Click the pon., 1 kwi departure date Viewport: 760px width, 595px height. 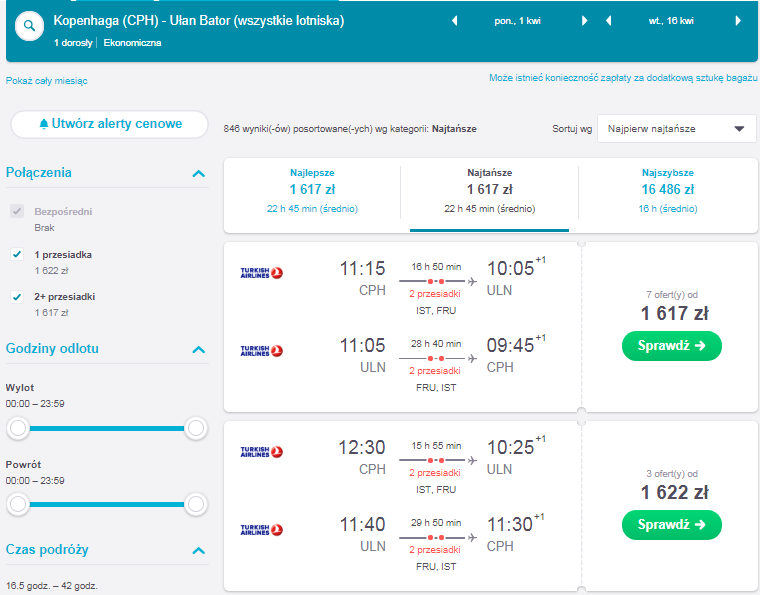(518, 21)
